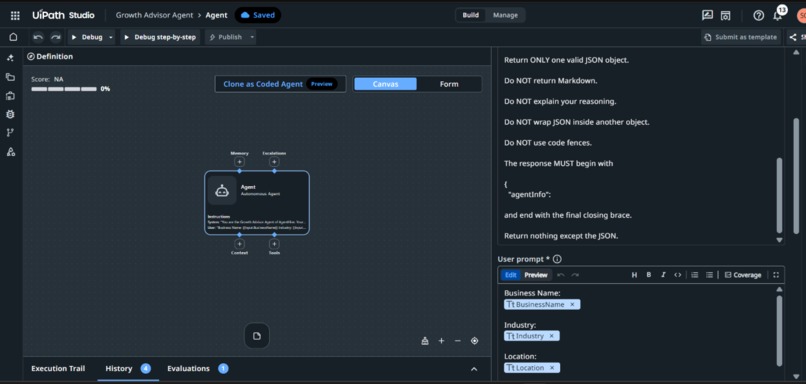Remove the BusinessName variable chip
The height and width of the screenshot is (384, 806).
pyautogui.click(x=572, y=304)
